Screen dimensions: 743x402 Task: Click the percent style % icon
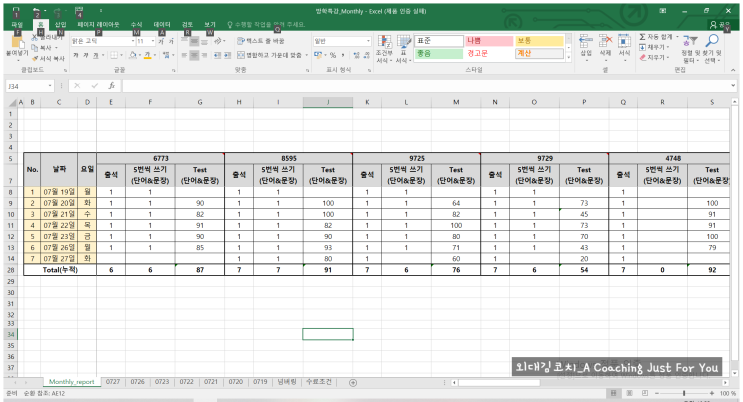[333, 55]
